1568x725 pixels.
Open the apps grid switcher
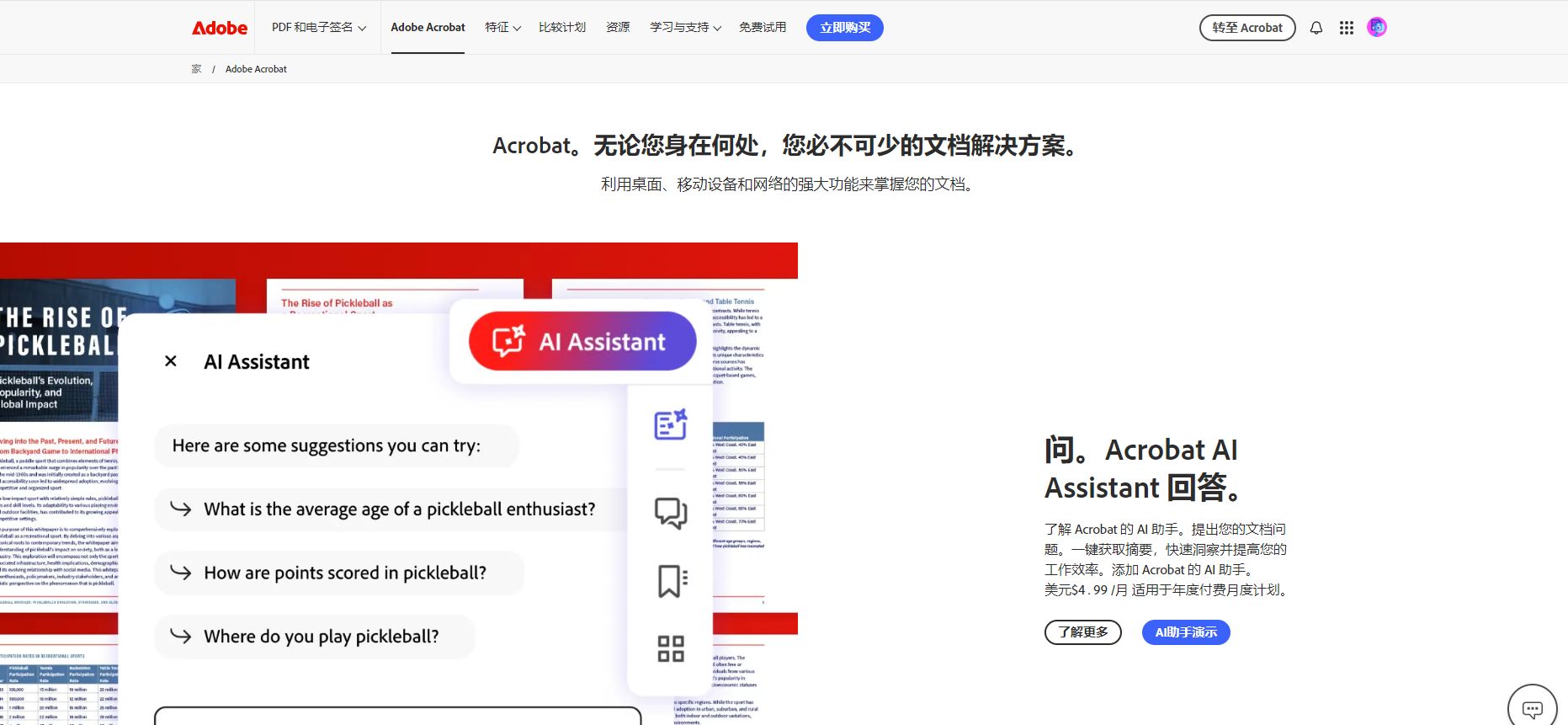(1347, 28)
